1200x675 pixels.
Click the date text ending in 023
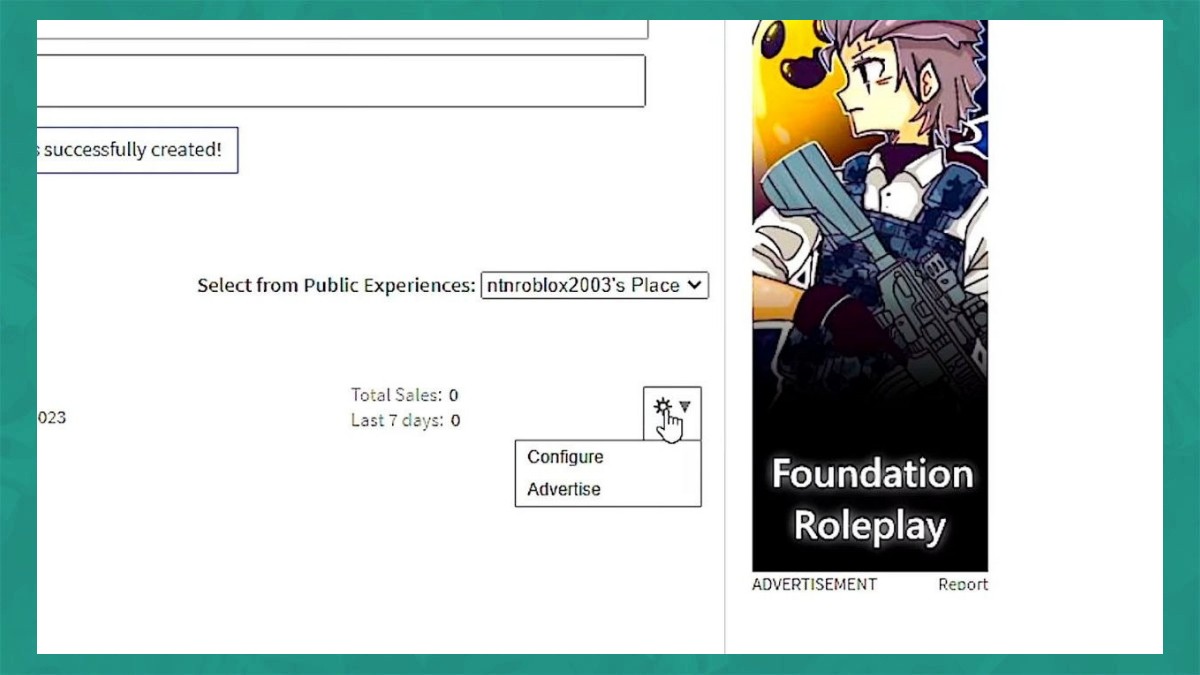(51, 417)
